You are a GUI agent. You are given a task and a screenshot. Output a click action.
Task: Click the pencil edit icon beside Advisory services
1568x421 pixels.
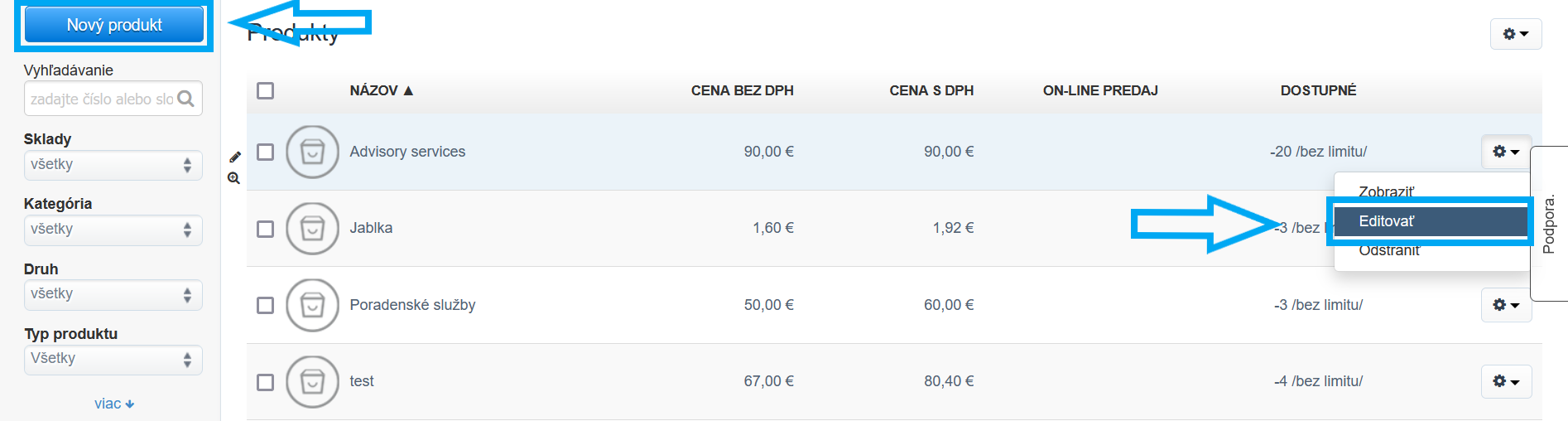[x=235, y=157]
